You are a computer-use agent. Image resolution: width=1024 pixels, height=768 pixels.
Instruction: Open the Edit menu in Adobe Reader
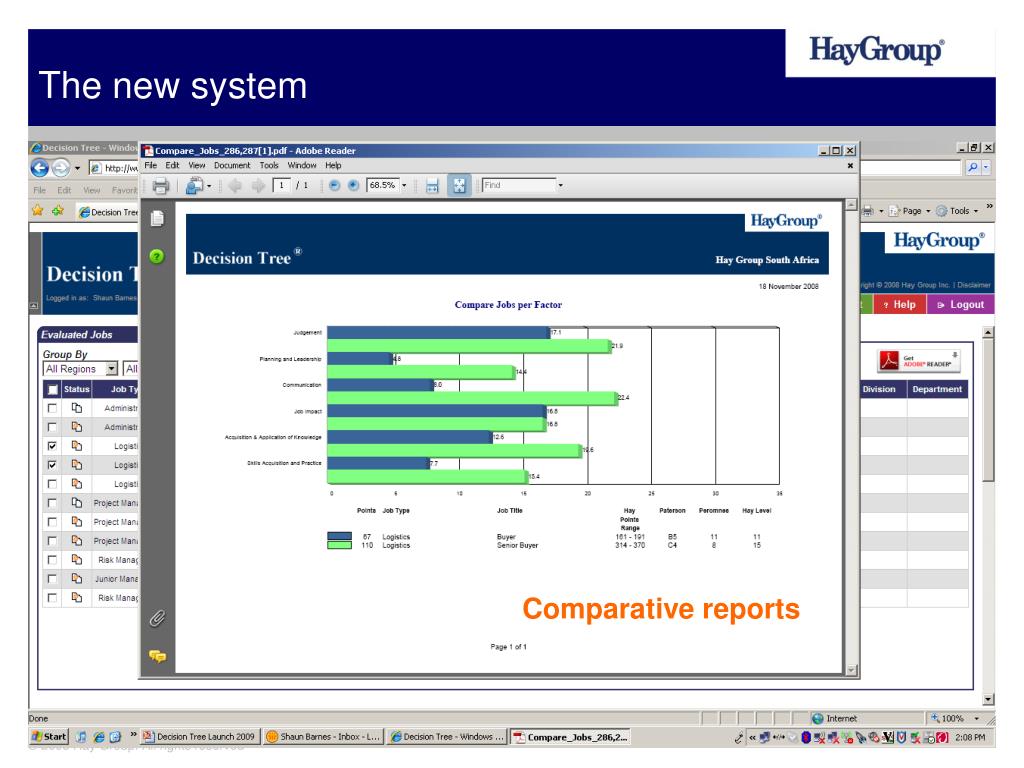pos(172,166)
